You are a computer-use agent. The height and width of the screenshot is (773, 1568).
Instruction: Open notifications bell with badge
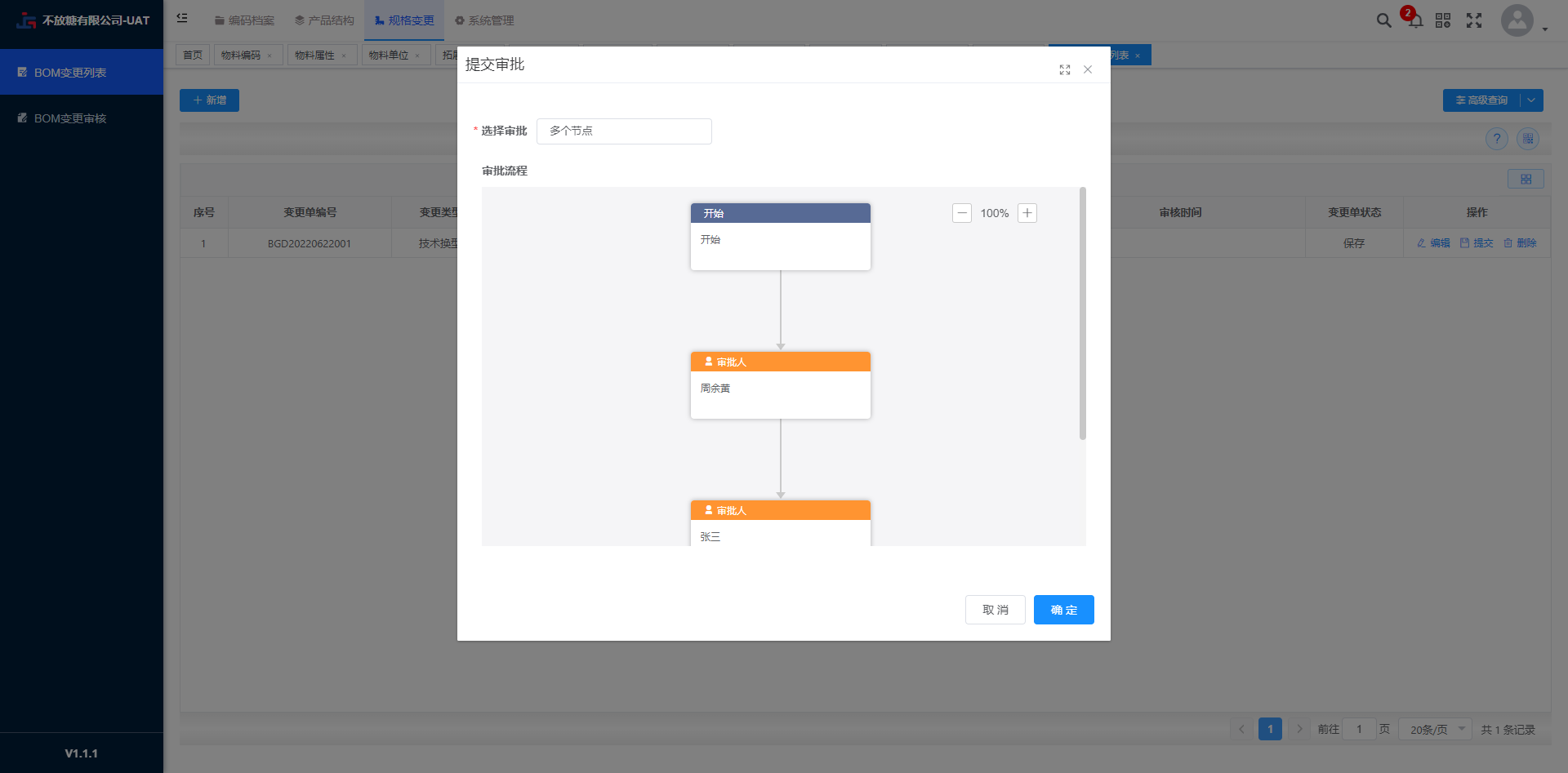click(x=1415, y=20)
